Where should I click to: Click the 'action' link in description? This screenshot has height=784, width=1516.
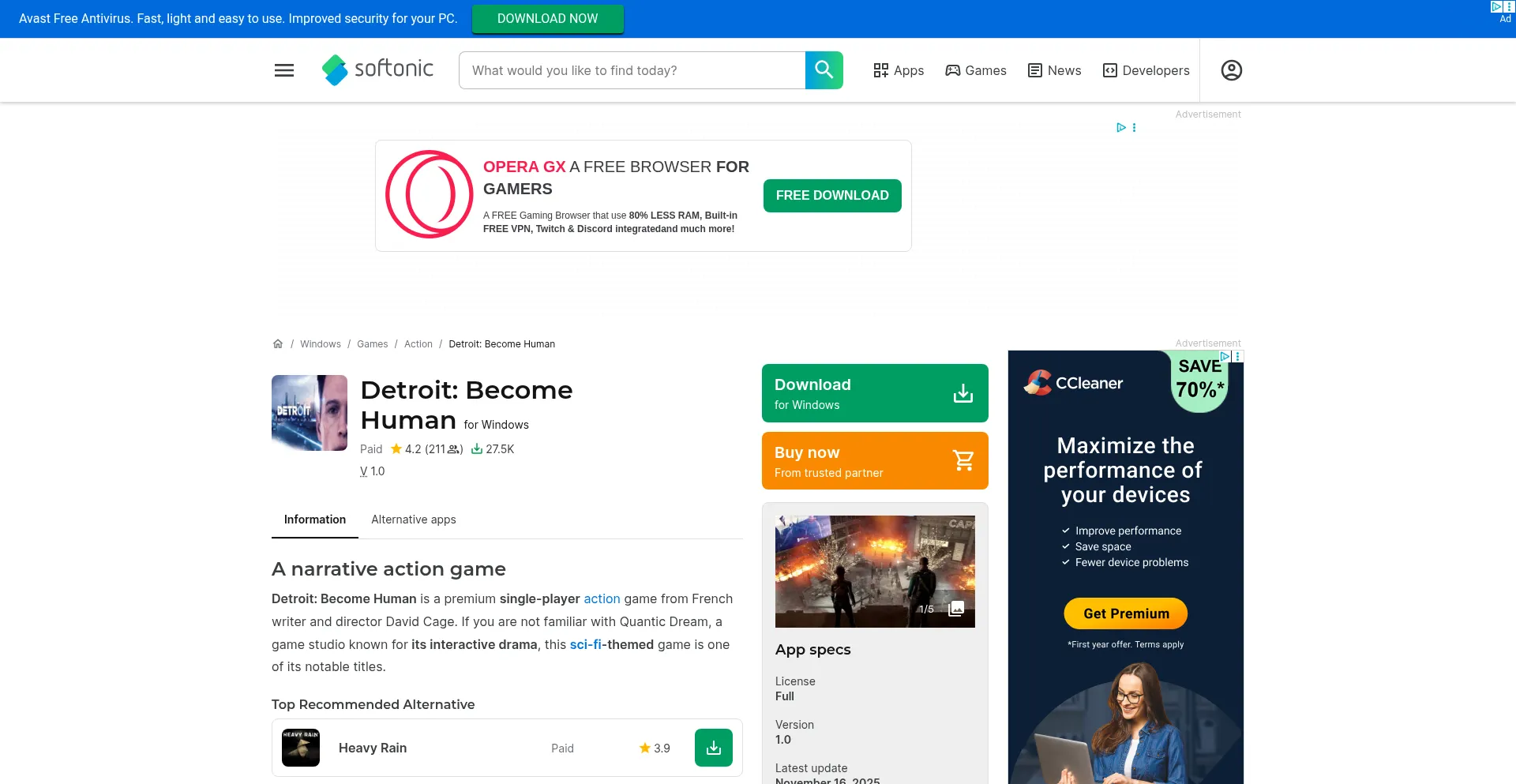click(x=602, y=599)
